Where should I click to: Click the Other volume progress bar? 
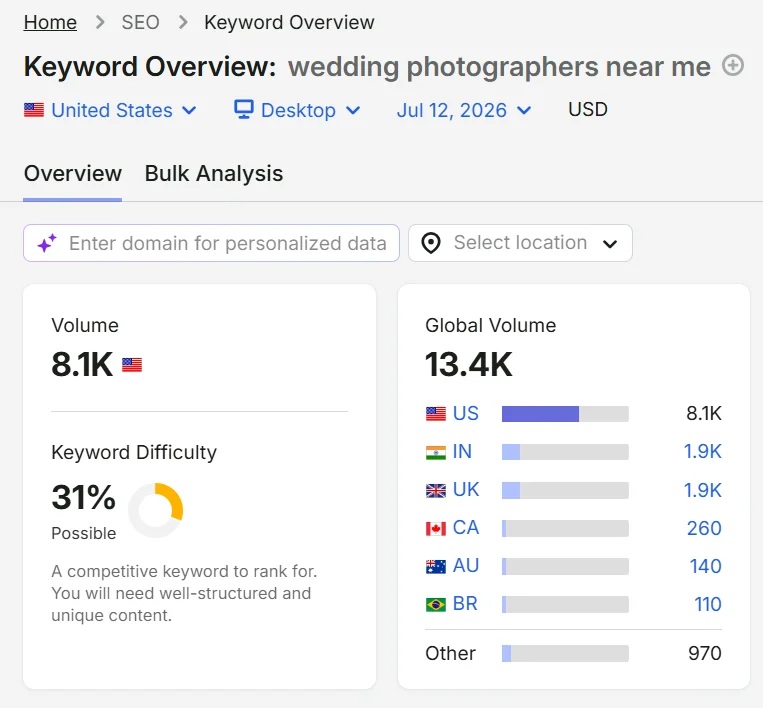tap(565, 654)
